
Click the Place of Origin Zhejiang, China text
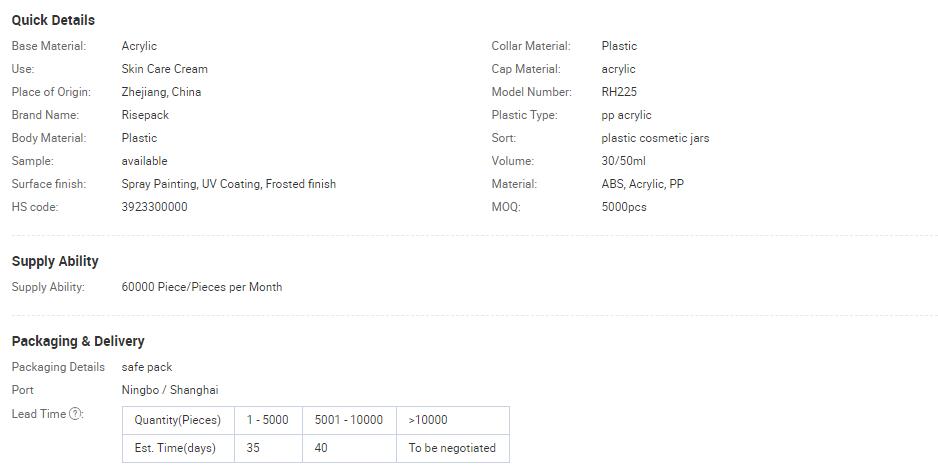[x=162, y=92]
